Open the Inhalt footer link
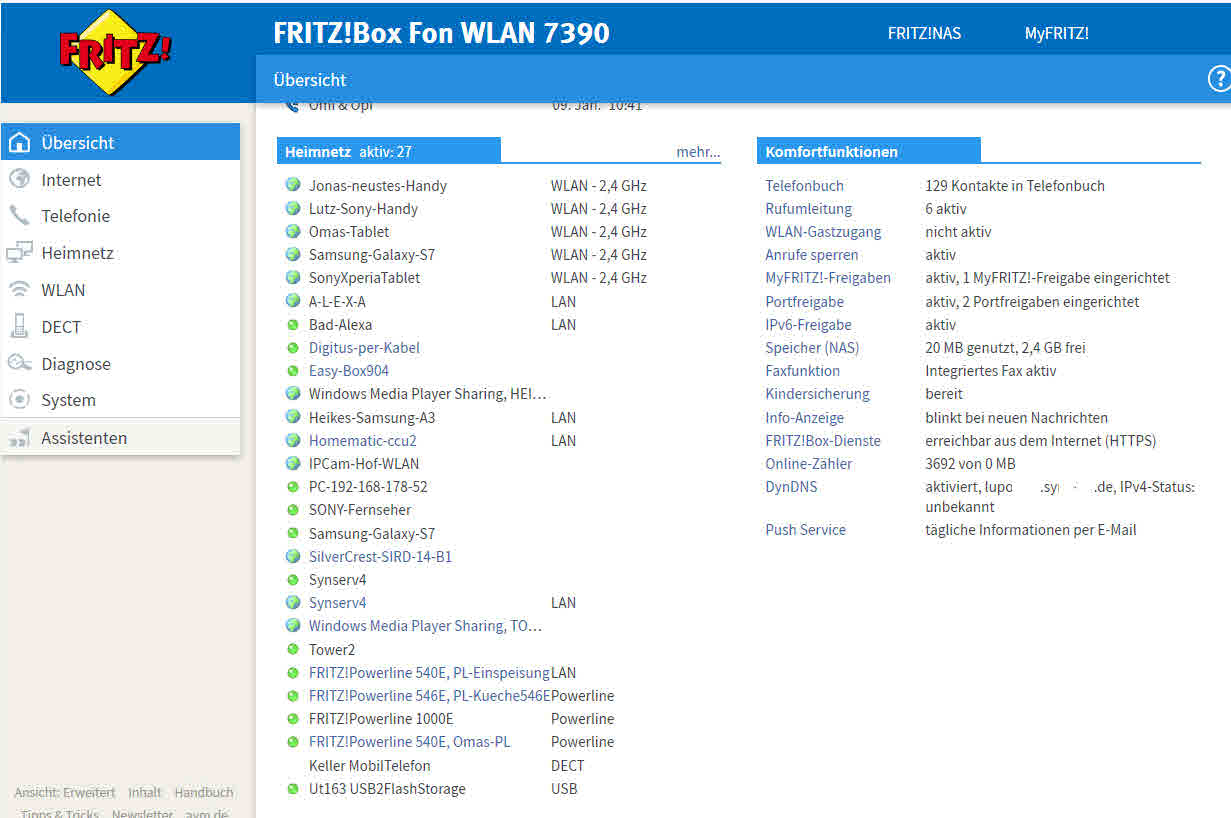The width and height of the screenshot is (1231, 818). [145, 792]
